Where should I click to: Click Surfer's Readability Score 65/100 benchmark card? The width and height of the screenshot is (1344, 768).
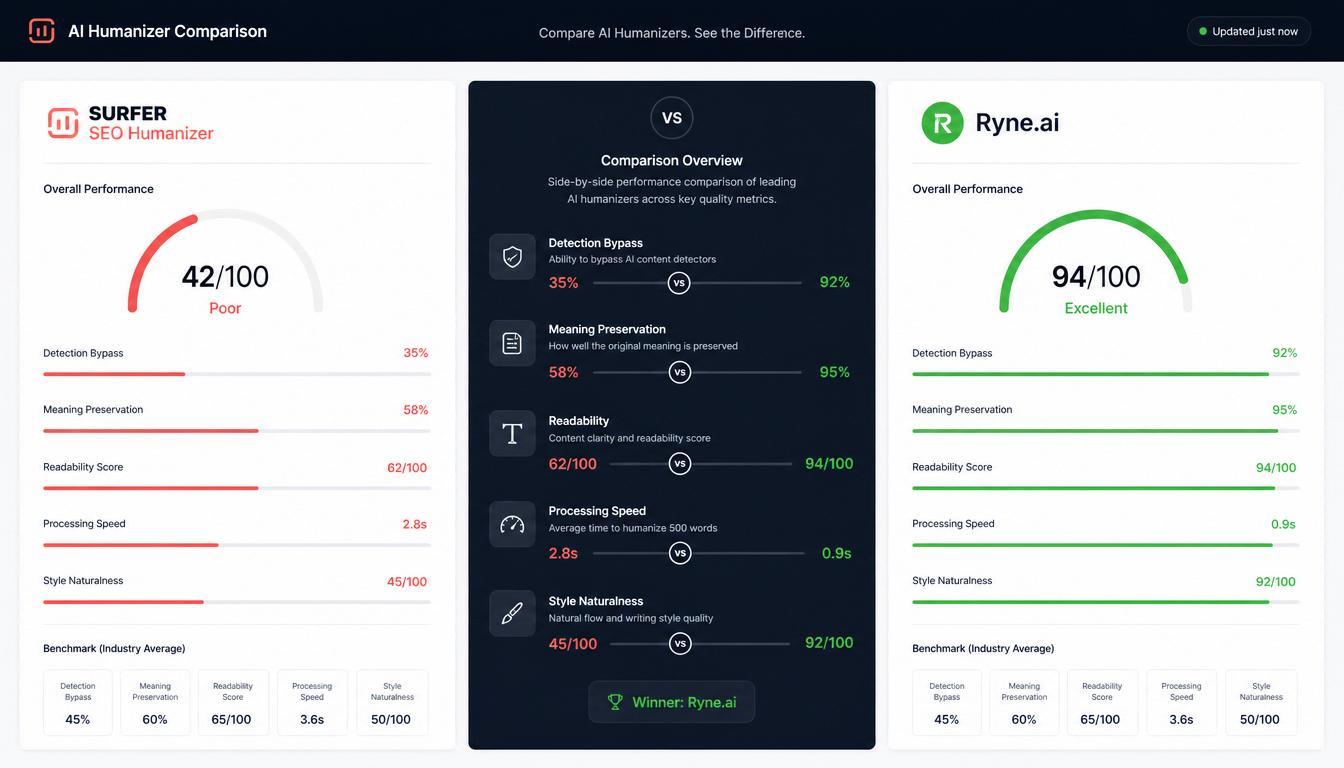(233, 703)
